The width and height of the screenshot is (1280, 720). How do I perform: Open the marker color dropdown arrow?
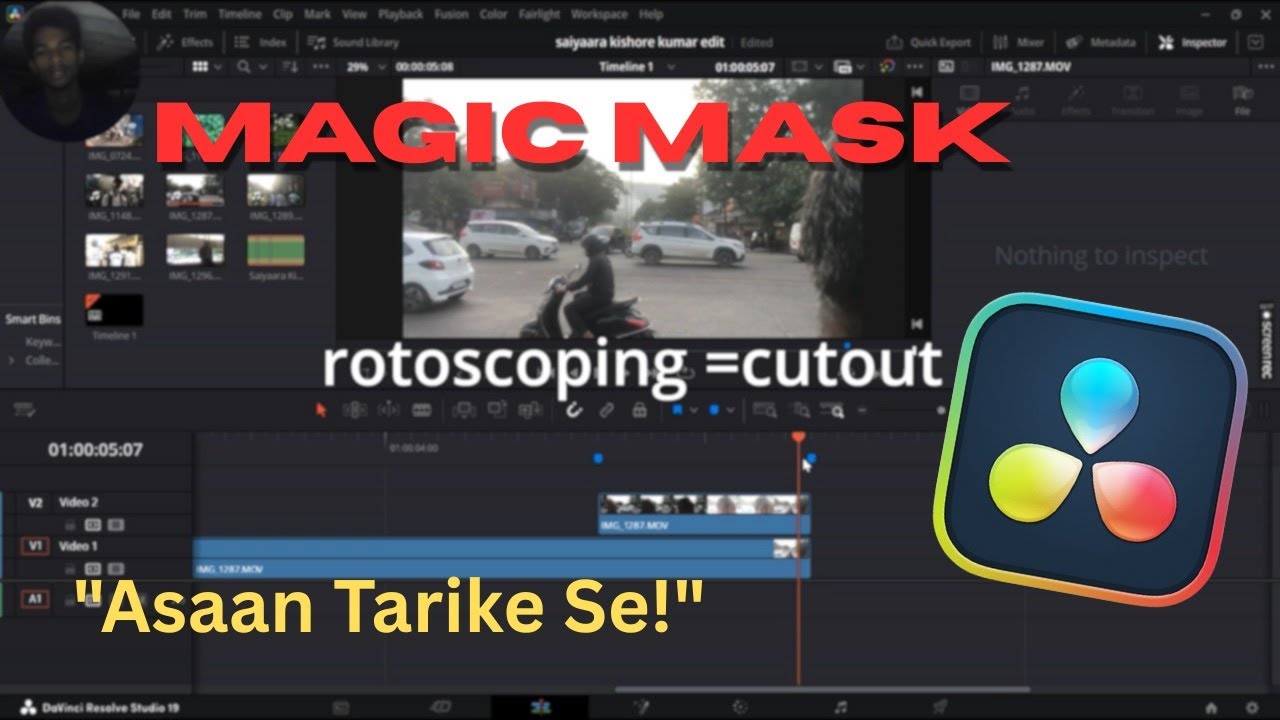pyautogui.click(x=731, y=409)
